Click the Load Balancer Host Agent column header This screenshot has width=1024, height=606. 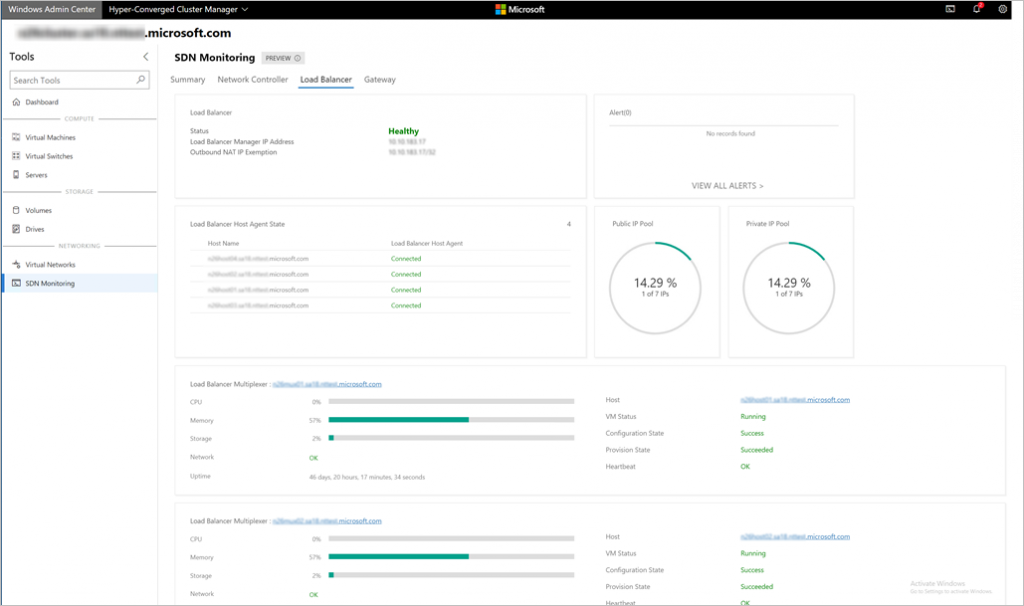pos(426,244)
